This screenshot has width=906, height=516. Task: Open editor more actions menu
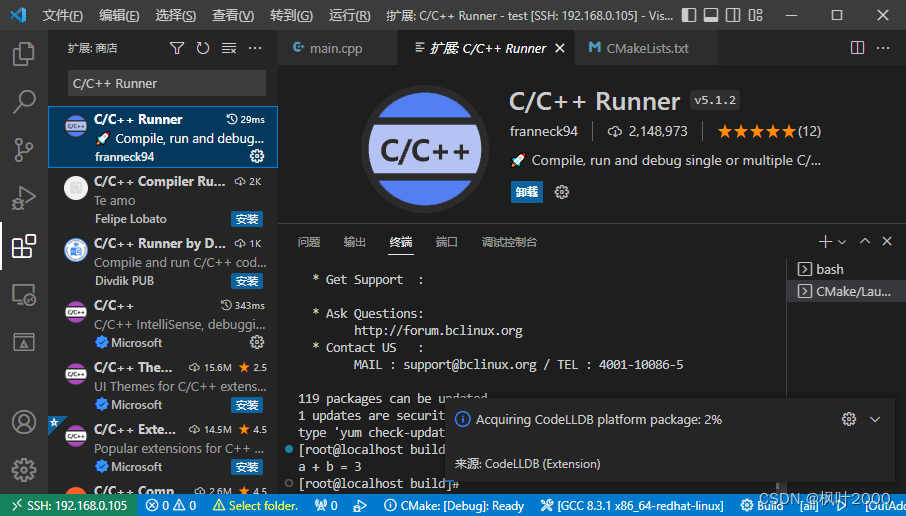[883, 48]
